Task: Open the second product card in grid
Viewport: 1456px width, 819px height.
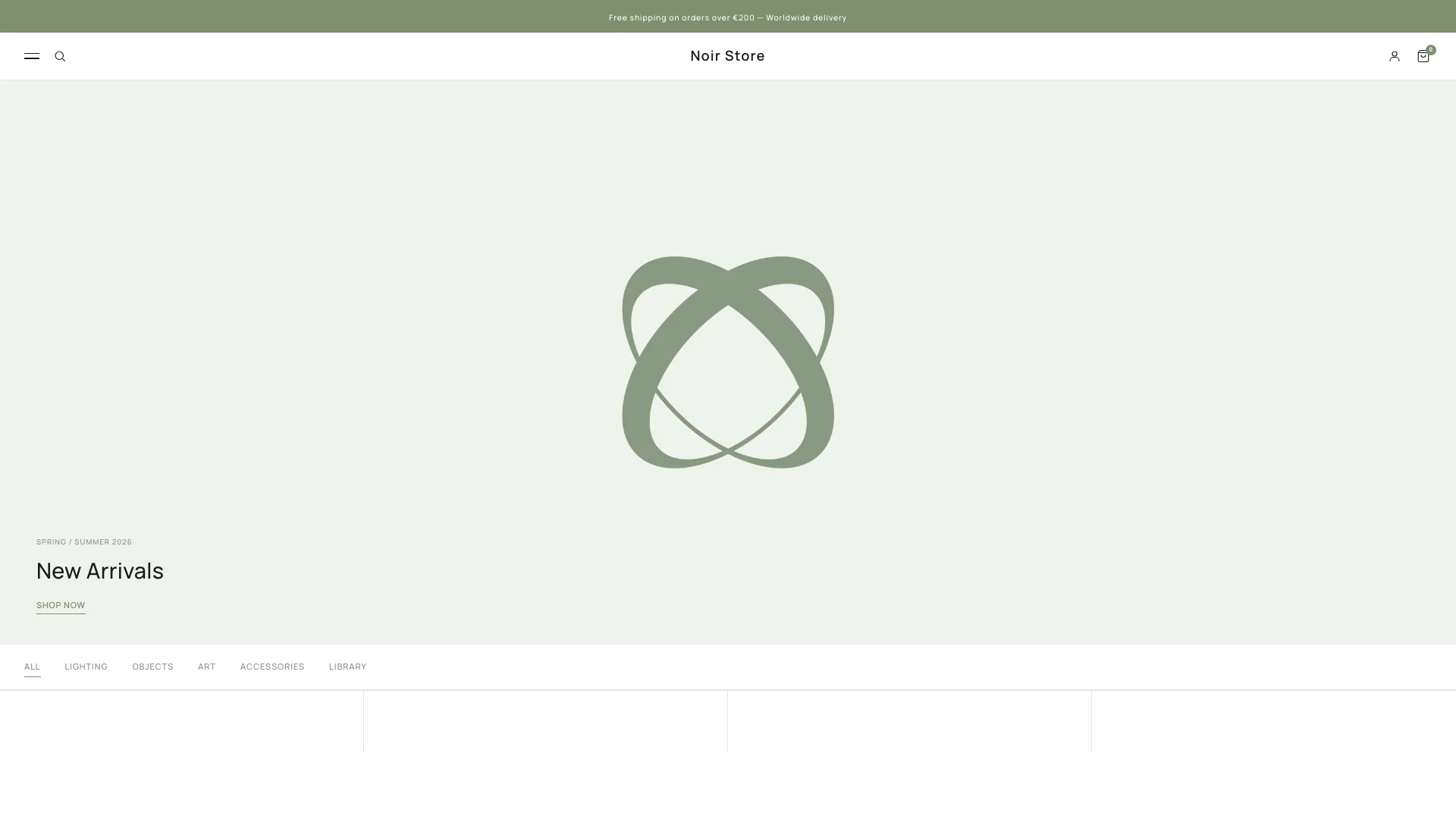Action: 545,722
